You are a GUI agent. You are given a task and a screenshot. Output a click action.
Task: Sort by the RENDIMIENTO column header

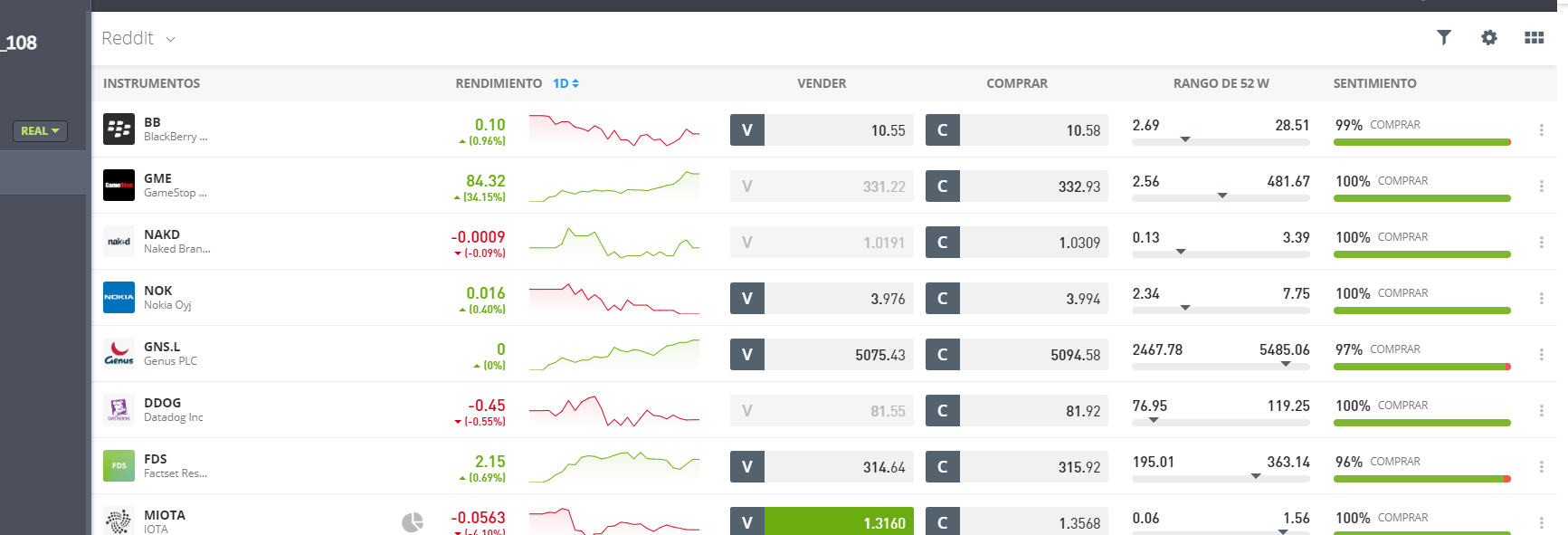click(499, 83)
